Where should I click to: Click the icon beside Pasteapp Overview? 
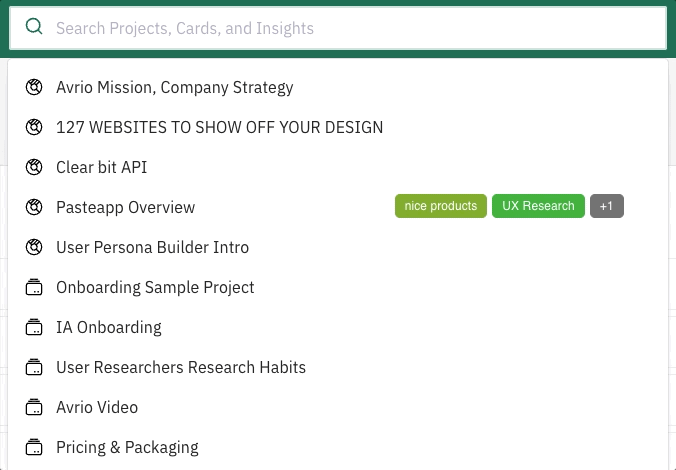[34, 207]
